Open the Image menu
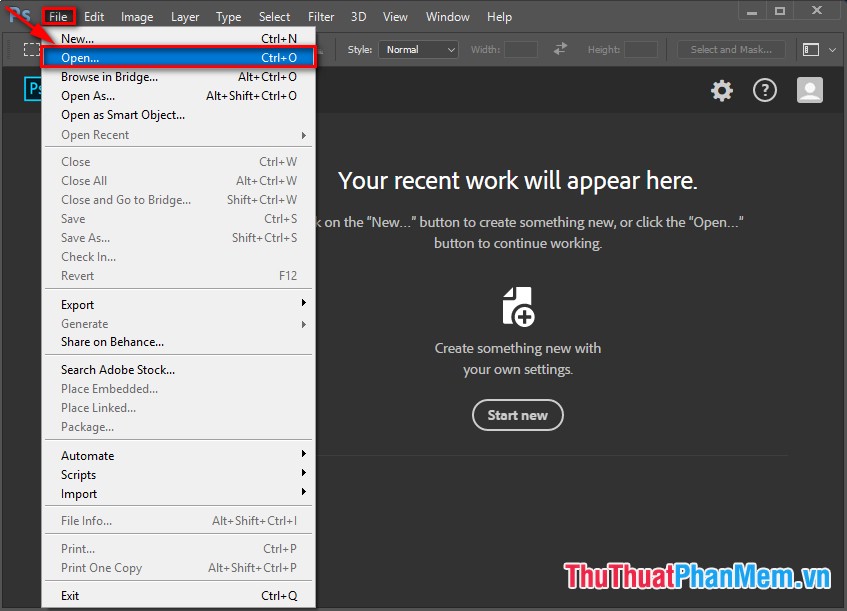 click(x=137, y=17)
